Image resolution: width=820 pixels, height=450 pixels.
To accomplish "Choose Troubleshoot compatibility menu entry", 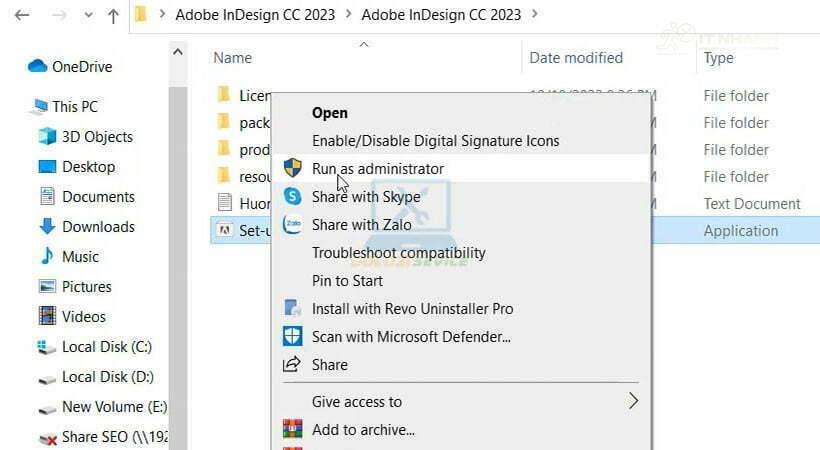I will [398, 253].
